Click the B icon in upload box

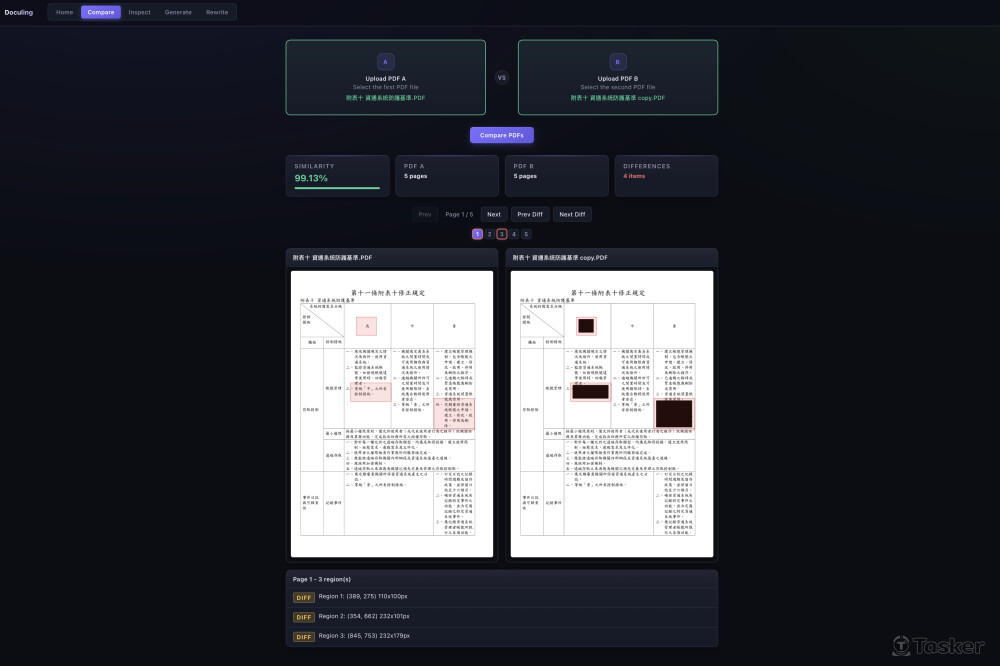(617, 62)
